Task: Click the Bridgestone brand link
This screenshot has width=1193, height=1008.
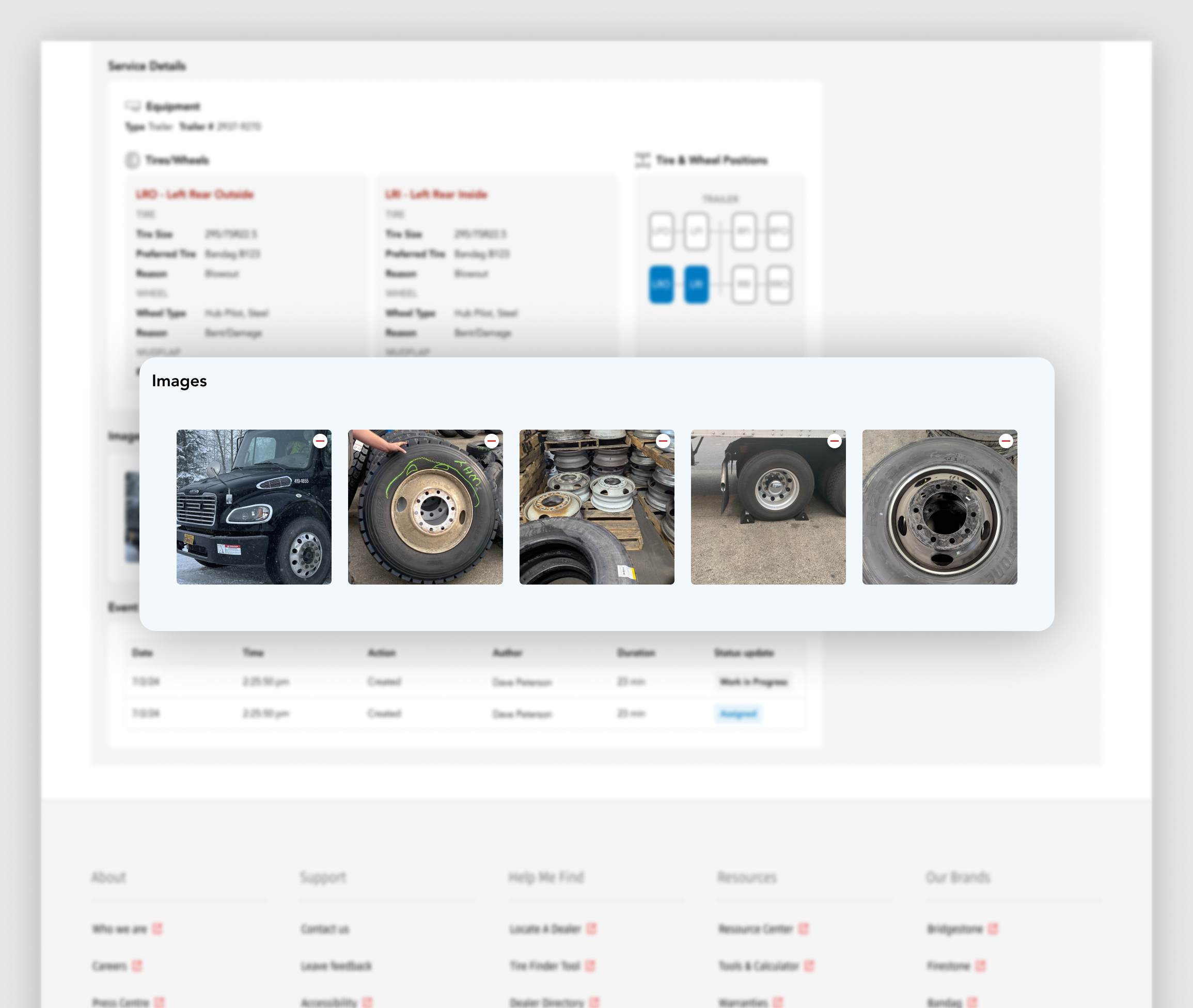Action: (x=955, y=929)
